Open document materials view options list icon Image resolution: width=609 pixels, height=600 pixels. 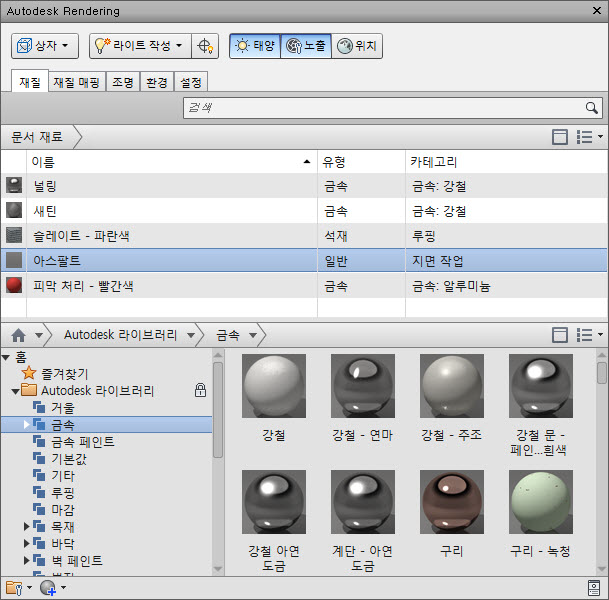590,137
